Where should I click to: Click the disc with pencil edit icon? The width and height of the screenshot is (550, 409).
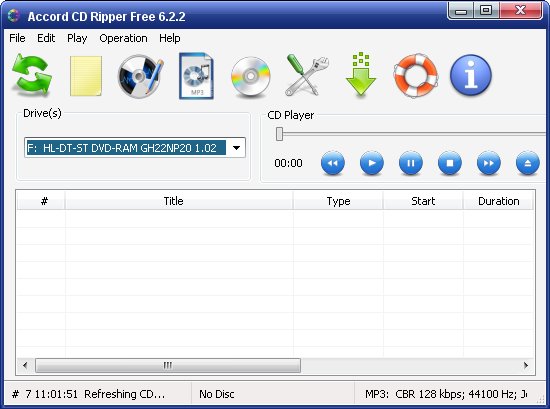140,76
